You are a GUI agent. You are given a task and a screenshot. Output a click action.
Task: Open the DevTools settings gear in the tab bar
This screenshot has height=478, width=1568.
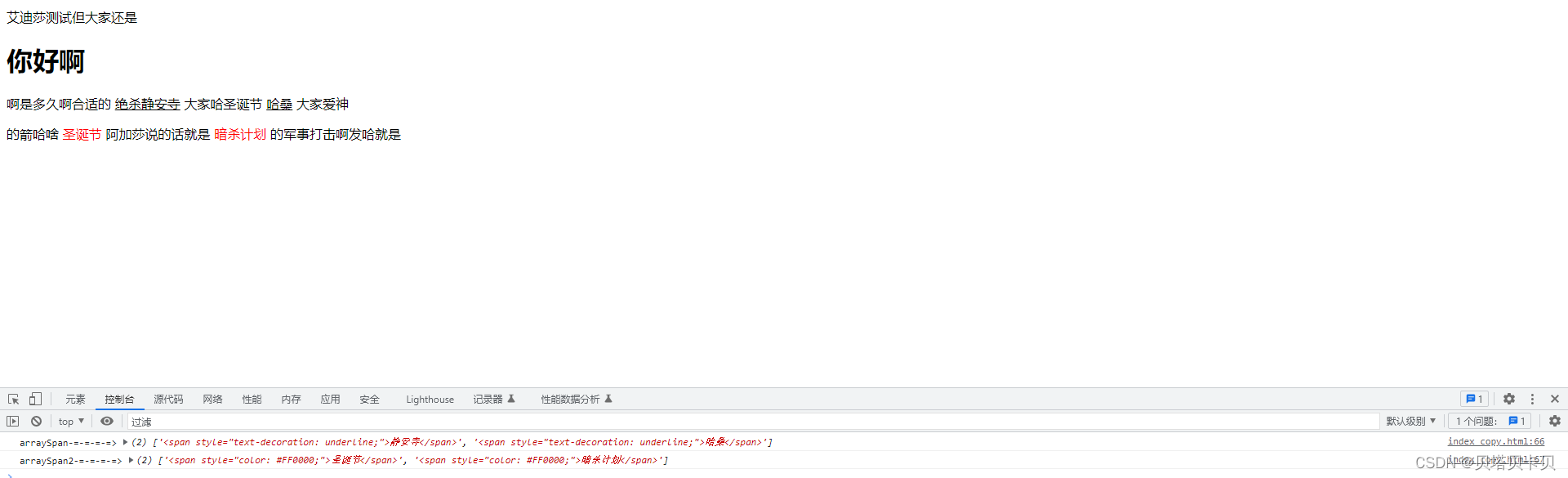(1509, 399)
